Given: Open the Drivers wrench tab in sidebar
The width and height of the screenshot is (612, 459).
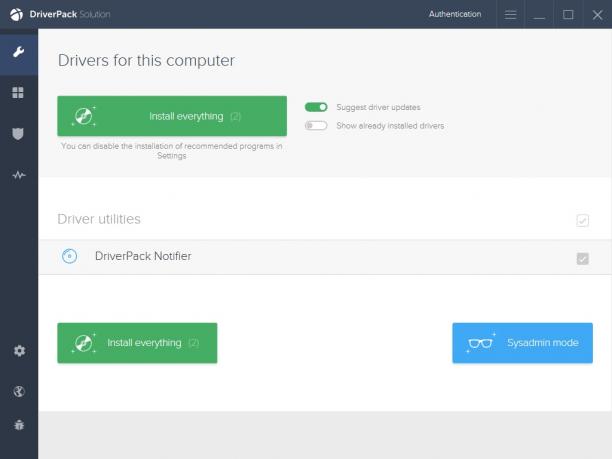Looking at the screenshot, I should [18, 52].
